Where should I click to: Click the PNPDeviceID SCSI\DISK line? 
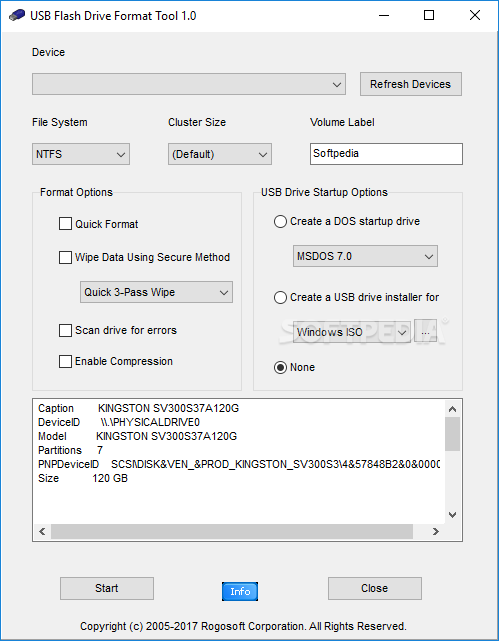tap(239, 464)
